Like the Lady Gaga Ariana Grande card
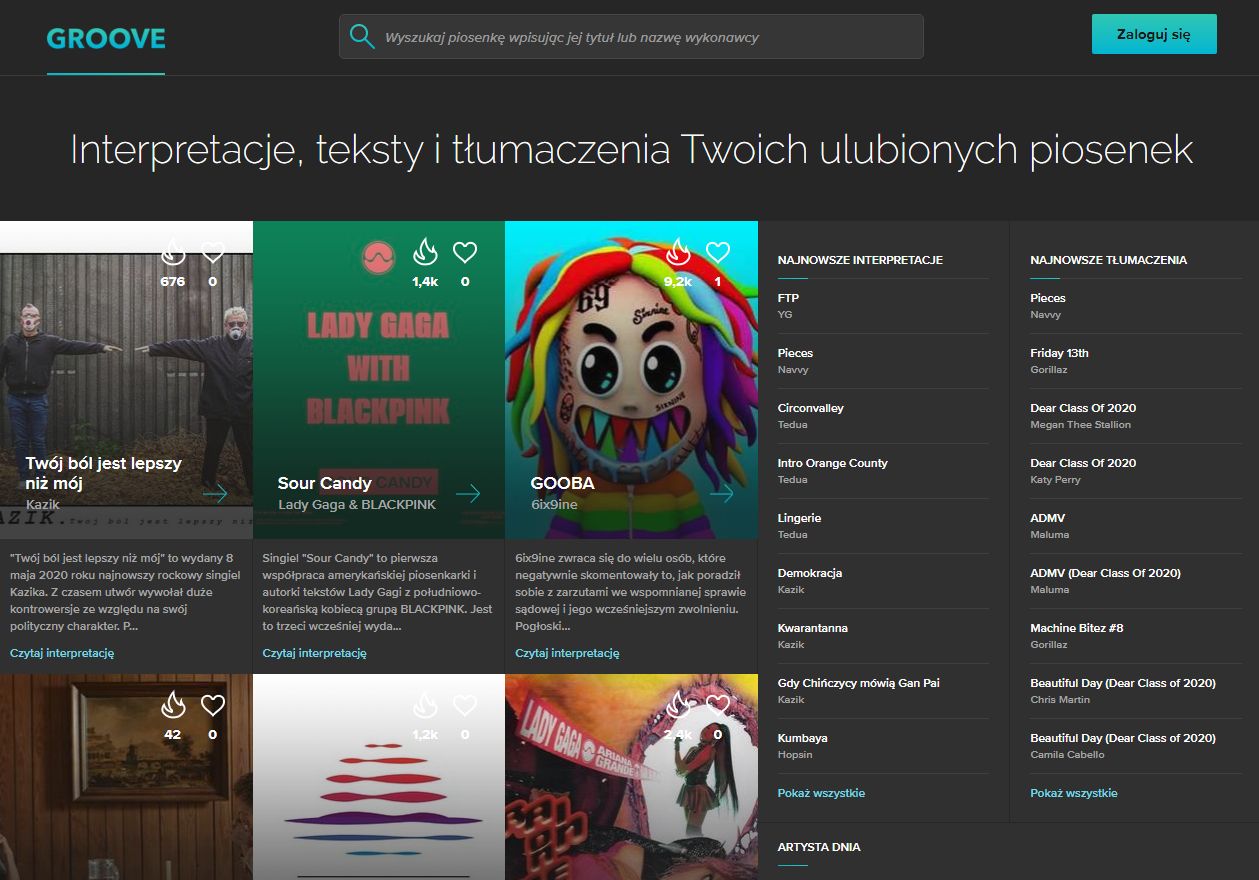This screenshot has height=880, width=1259. coord(718,705)
